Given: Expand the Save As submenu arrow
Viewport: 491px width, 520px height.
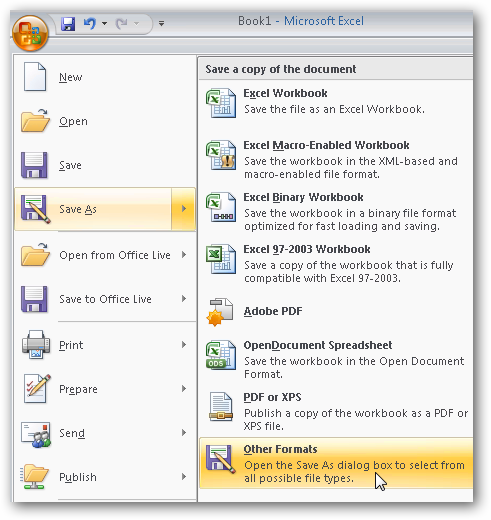Looking at the screenshot, I should (x=183, y=209).
